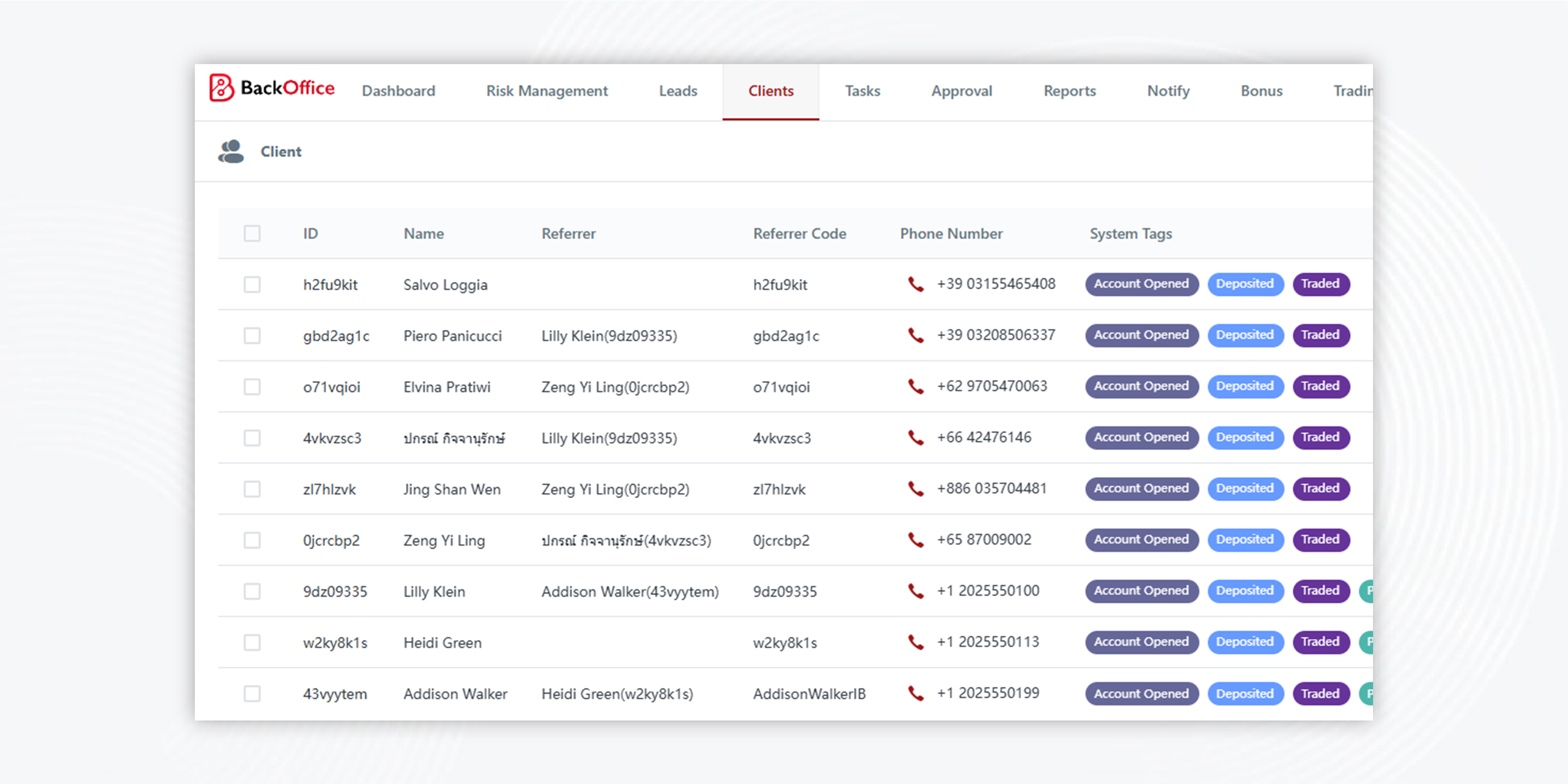The width and height of the screenshot is (1568, 784).
Task: Click phone icon next to +66 42476146
Action: [916, 438]
